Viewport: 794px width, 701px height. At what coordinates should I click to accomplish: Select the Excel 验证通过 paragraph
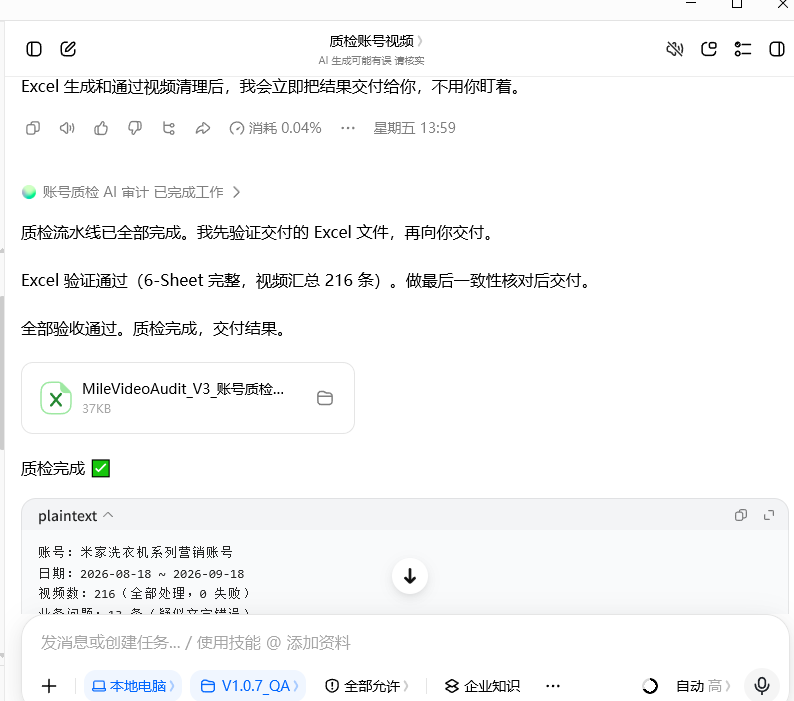point(307,281)
